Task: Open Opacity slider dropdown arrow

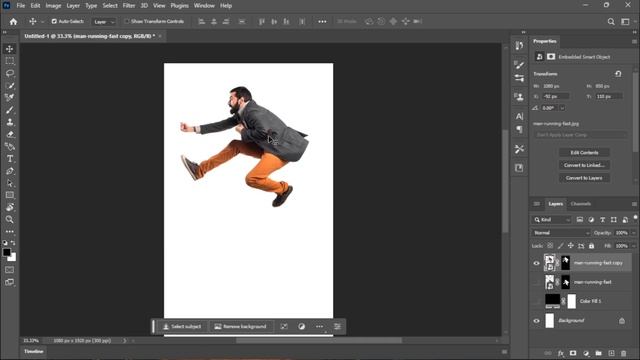Action: [633, 233]
